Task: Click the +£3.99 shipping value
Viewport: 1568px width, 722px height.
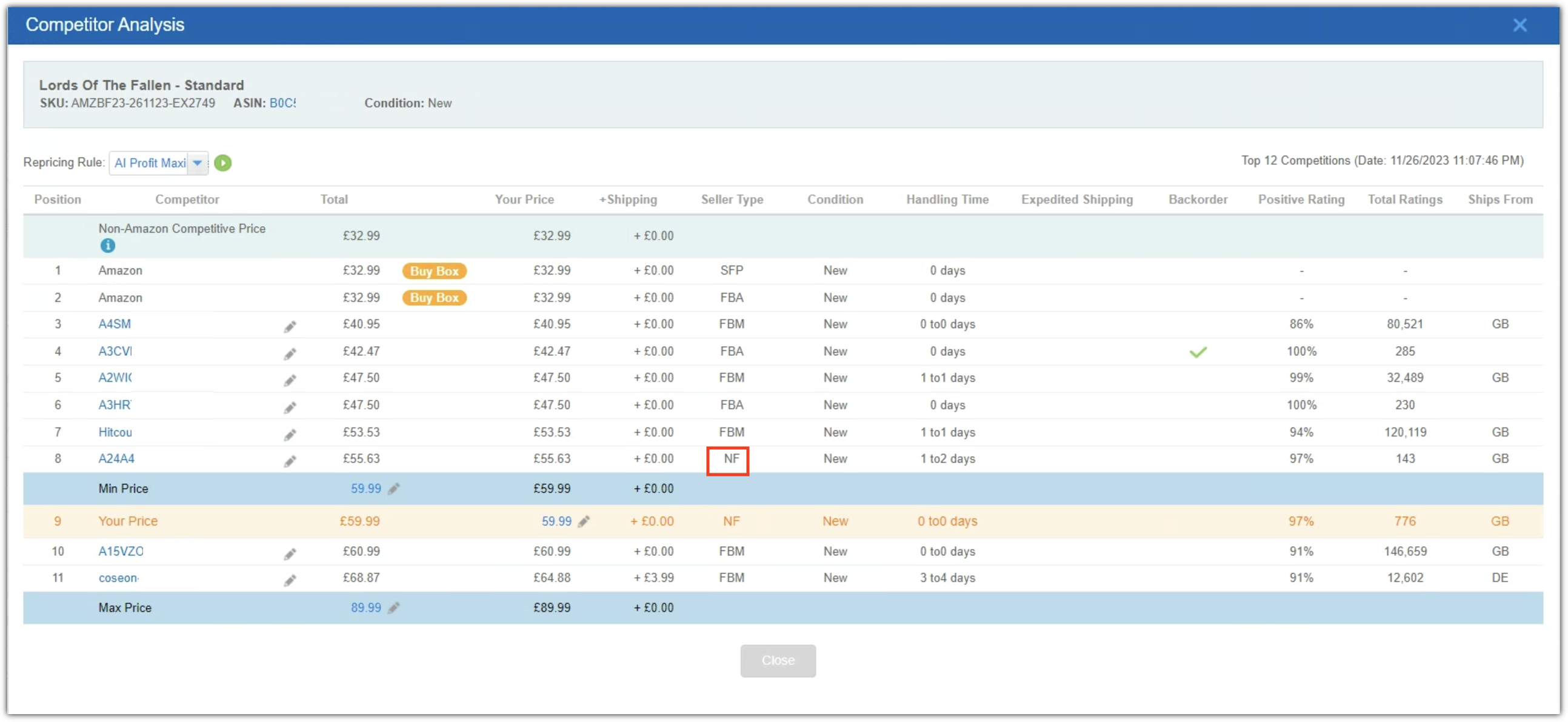Action: 653,578
